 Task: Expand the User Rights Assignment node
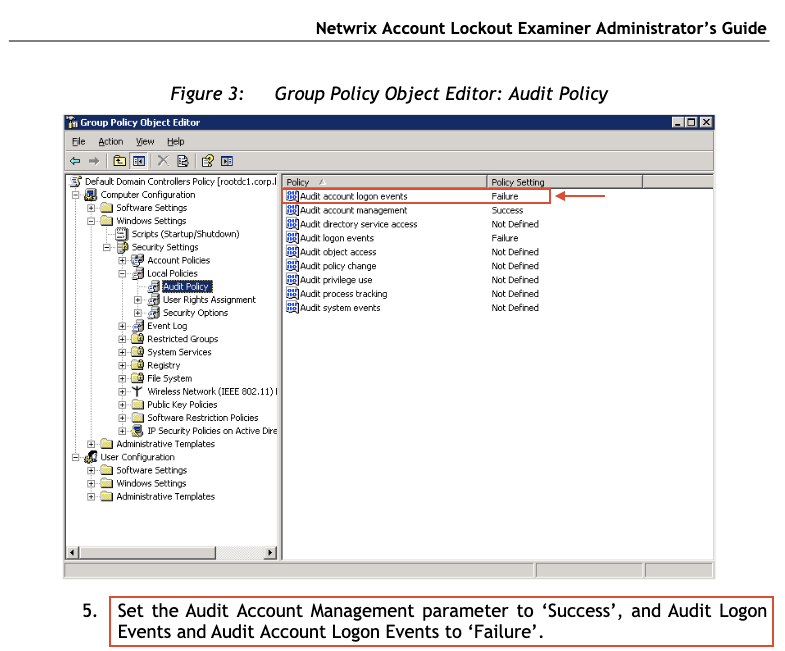pos(138,300)
